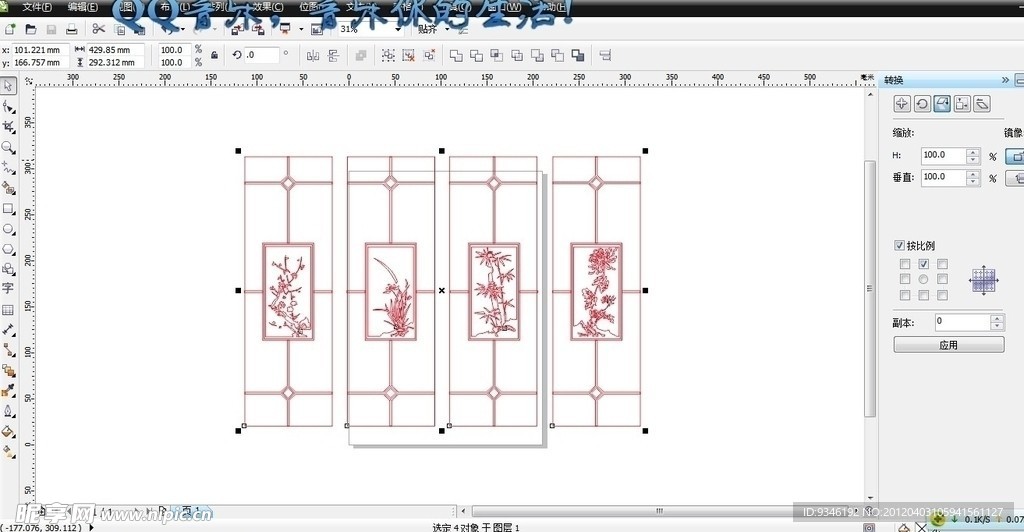Screen dimensions: 1024x532
Task: Select the Rectangle tool in toolbox
Action: 8,209
